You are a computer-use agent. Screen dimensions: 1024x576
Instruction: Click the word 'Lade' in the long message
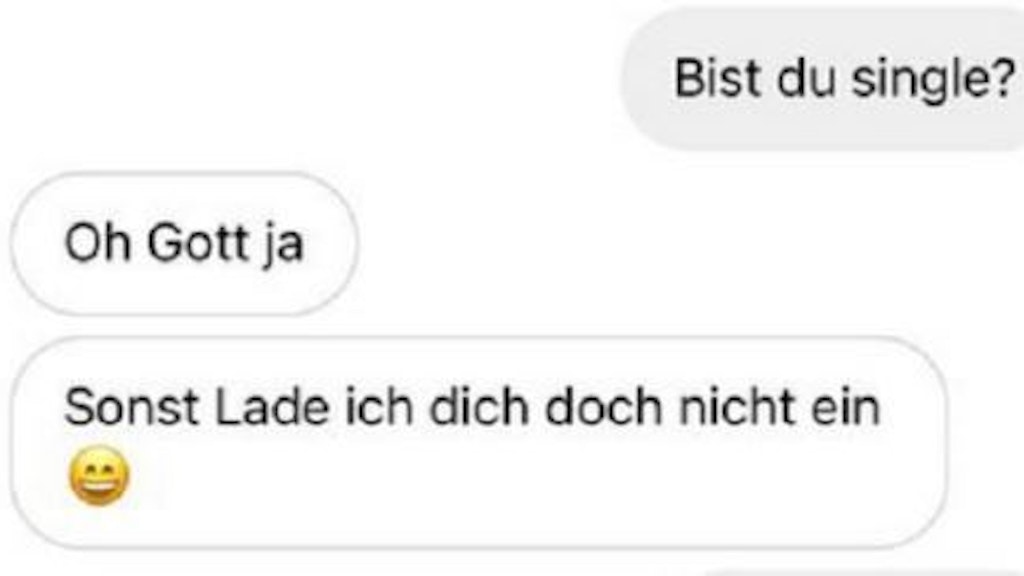pyautogui.click(x=272, y=408)
